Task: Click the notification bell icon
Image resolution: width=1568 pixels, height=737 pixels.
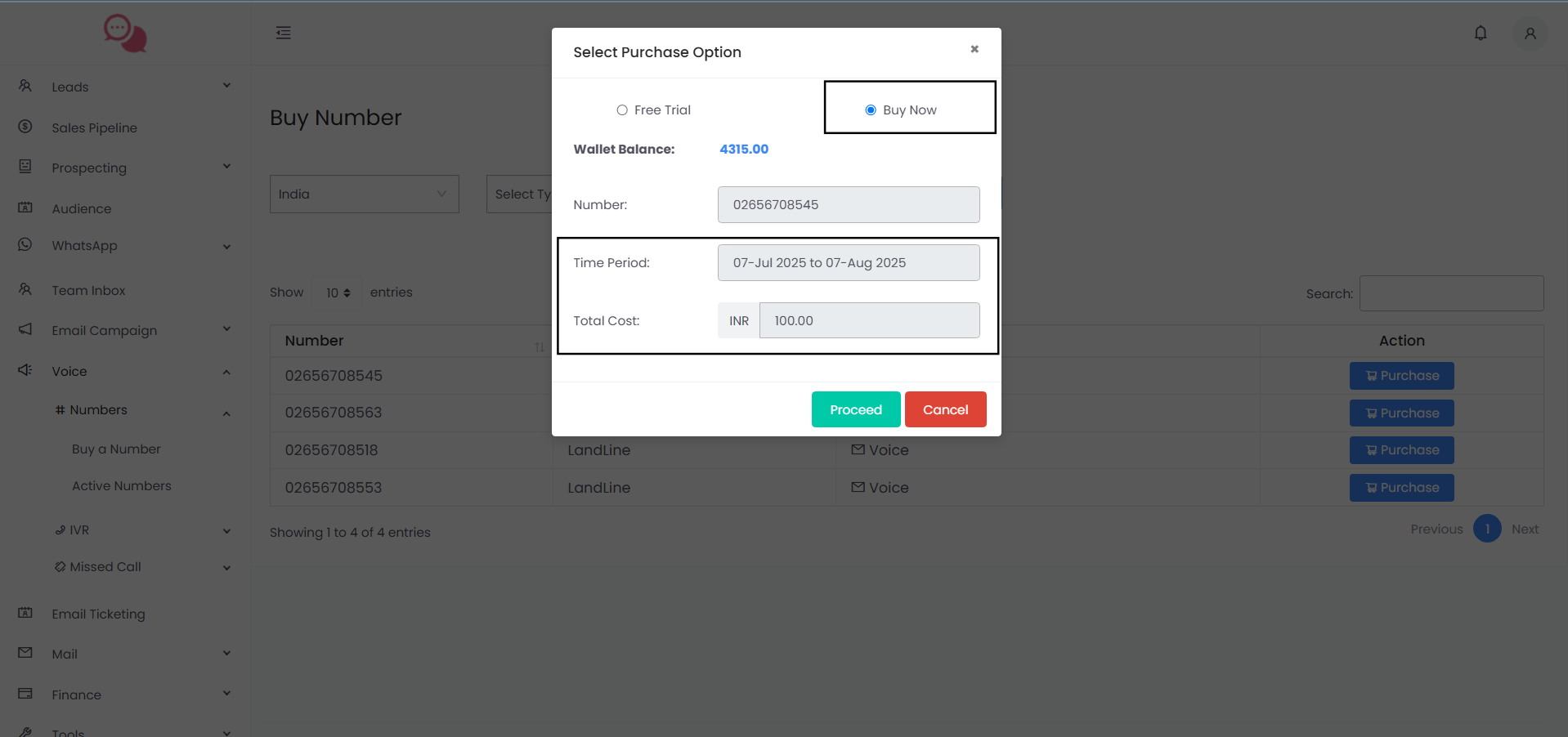Action: tap(1480, 33)
